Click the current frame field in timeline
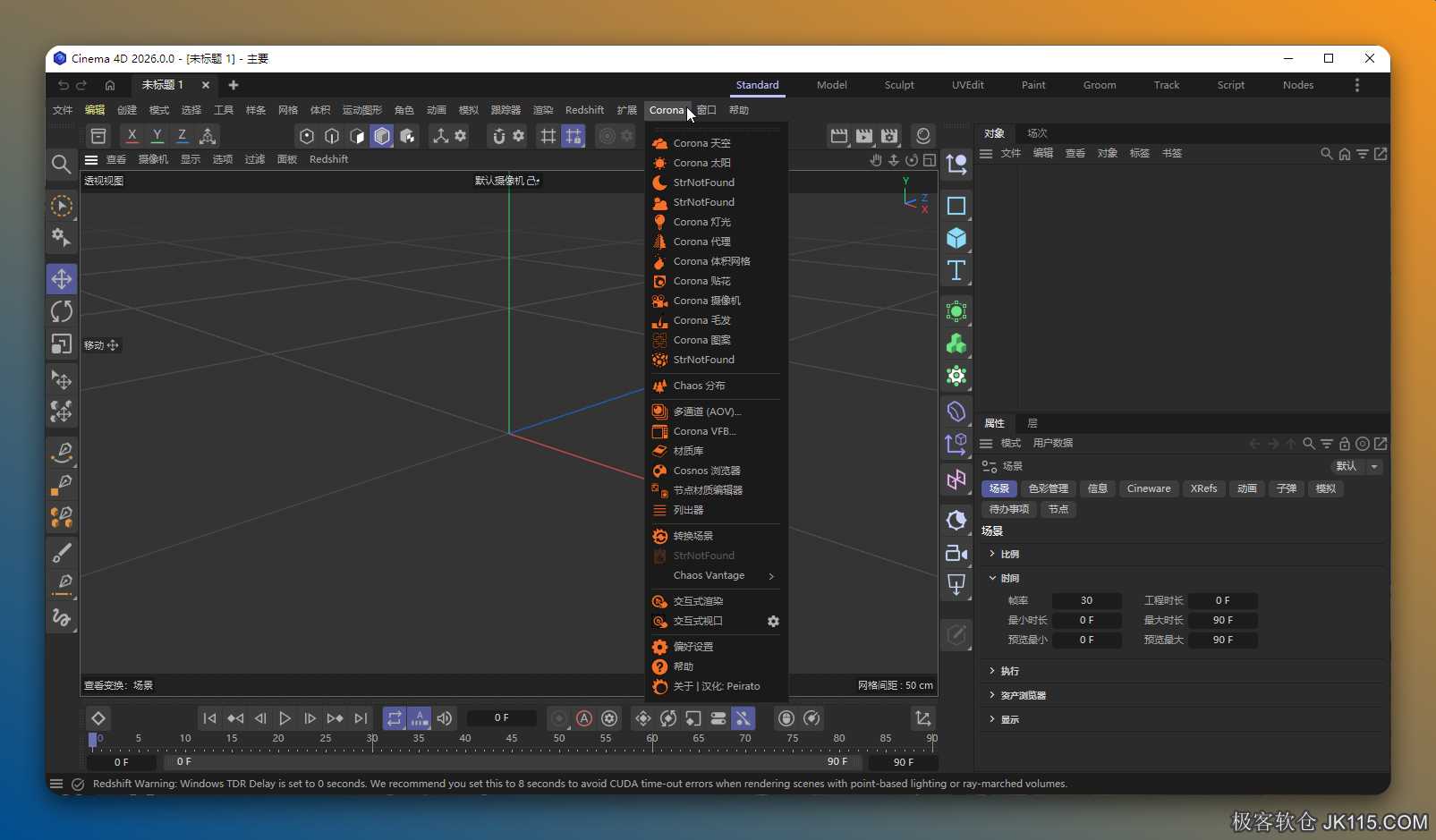Image resolution: width=1436 pixels, height=840 pixels. coord(501,718)
